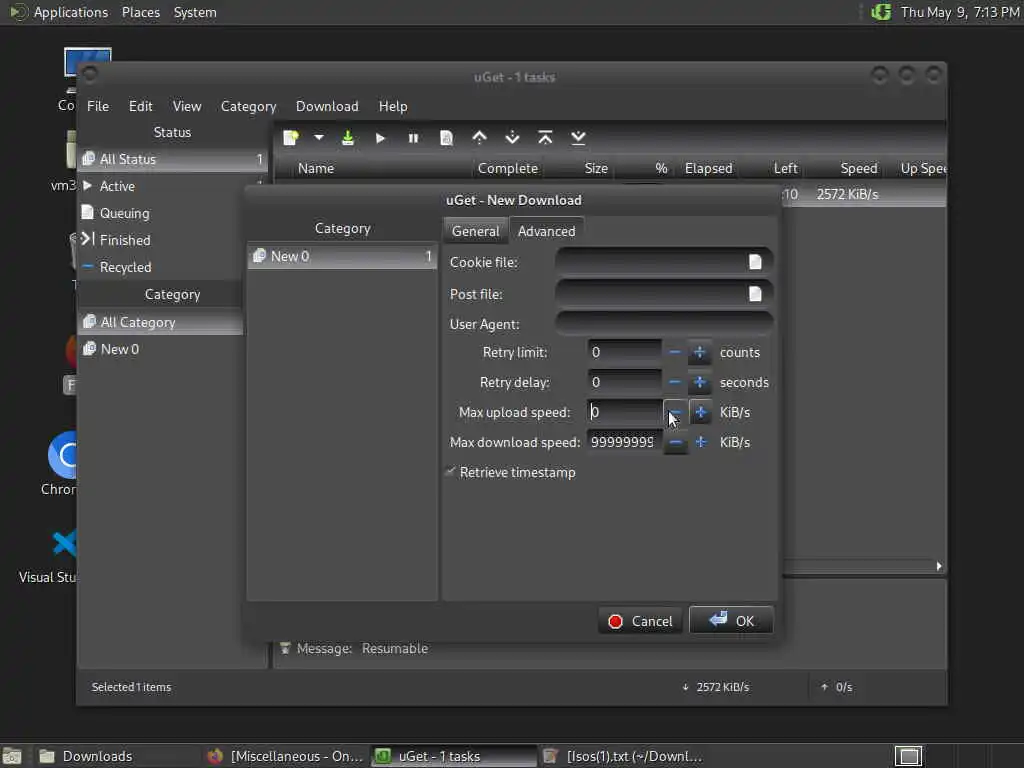Switch to Isos(1).txt editor in taskbar
Viewport: 1024px width, 768px height.
click(x=622, y=756)
